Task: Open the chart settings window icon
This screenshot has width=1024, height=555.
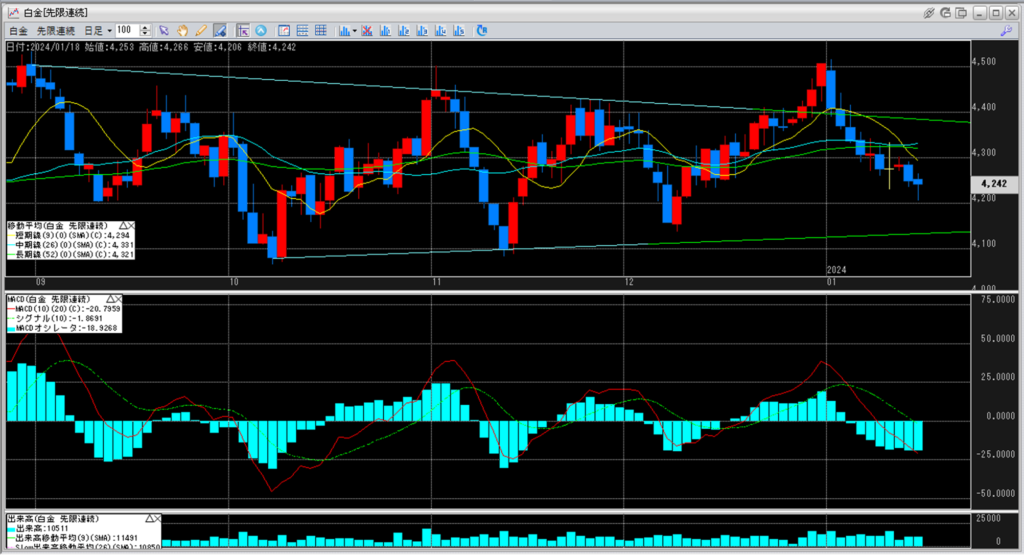Action: (284, 31)
